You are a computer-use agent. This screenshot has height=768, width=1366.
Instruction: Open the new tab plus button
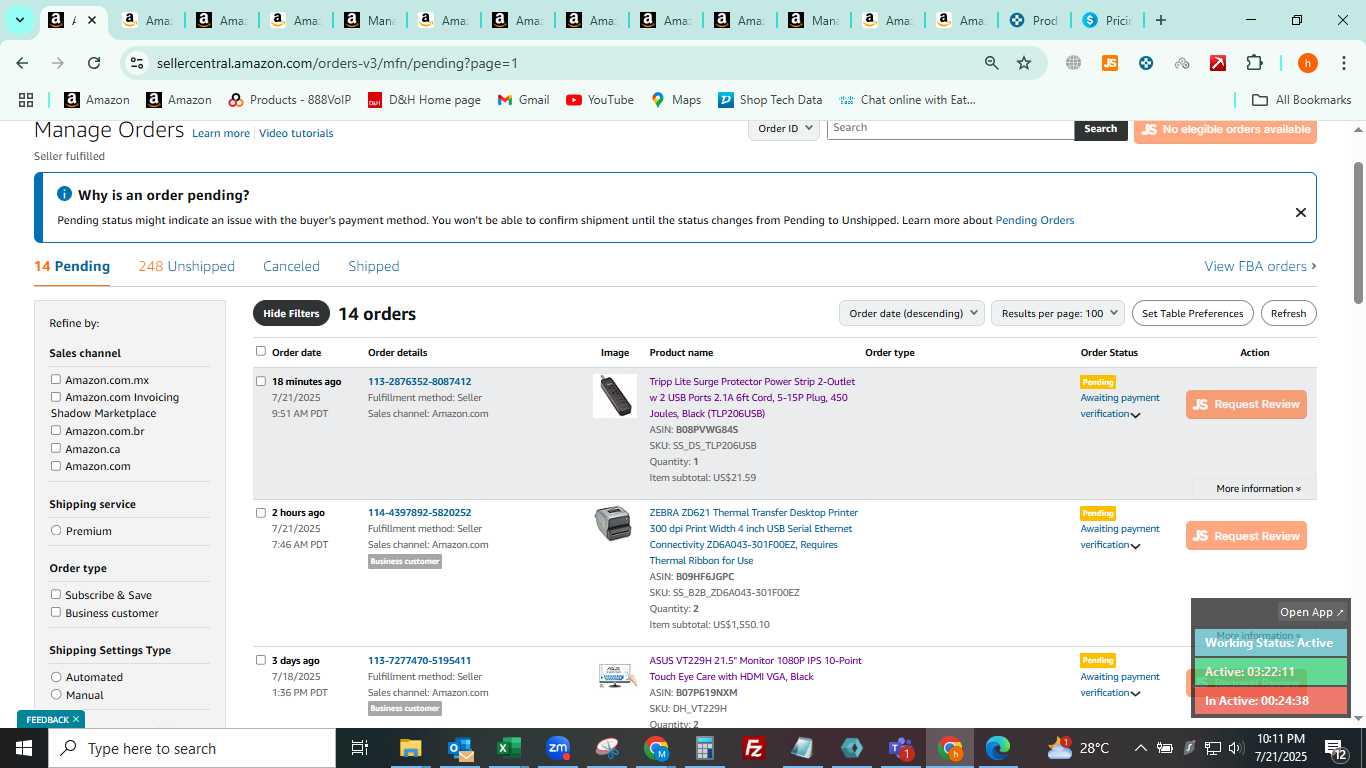click(1160, 20)
